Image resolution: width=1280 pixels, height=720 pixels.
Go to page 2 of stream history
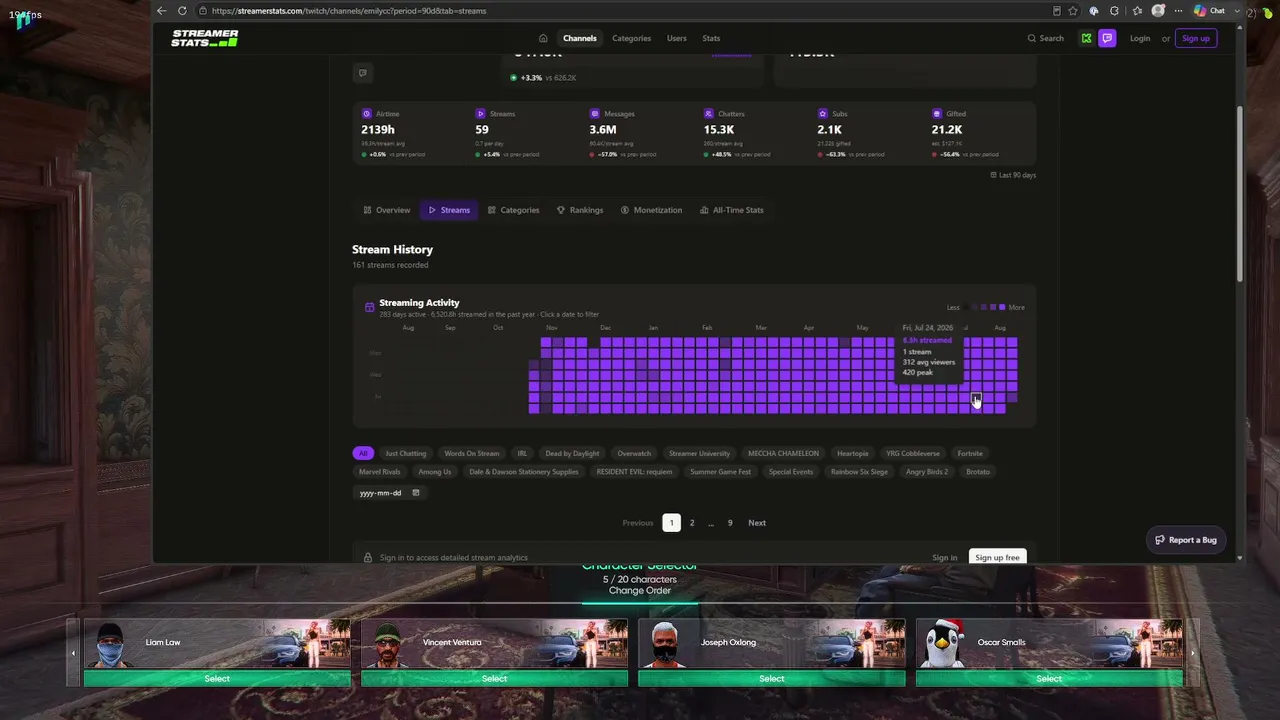click(x=691, y=523)
